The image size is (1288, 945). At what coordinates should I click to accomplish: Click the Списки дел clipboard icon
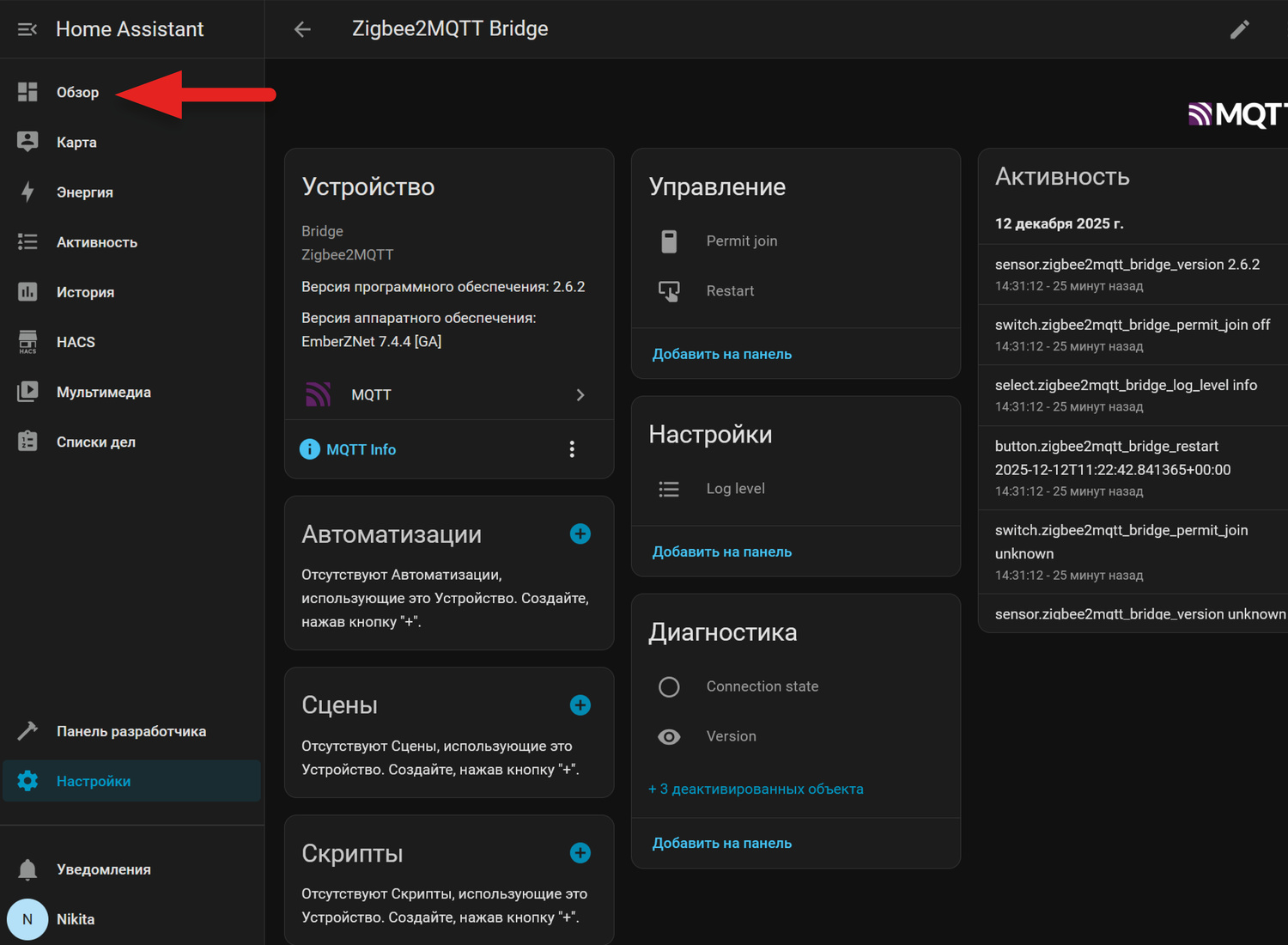coord(27,441)
